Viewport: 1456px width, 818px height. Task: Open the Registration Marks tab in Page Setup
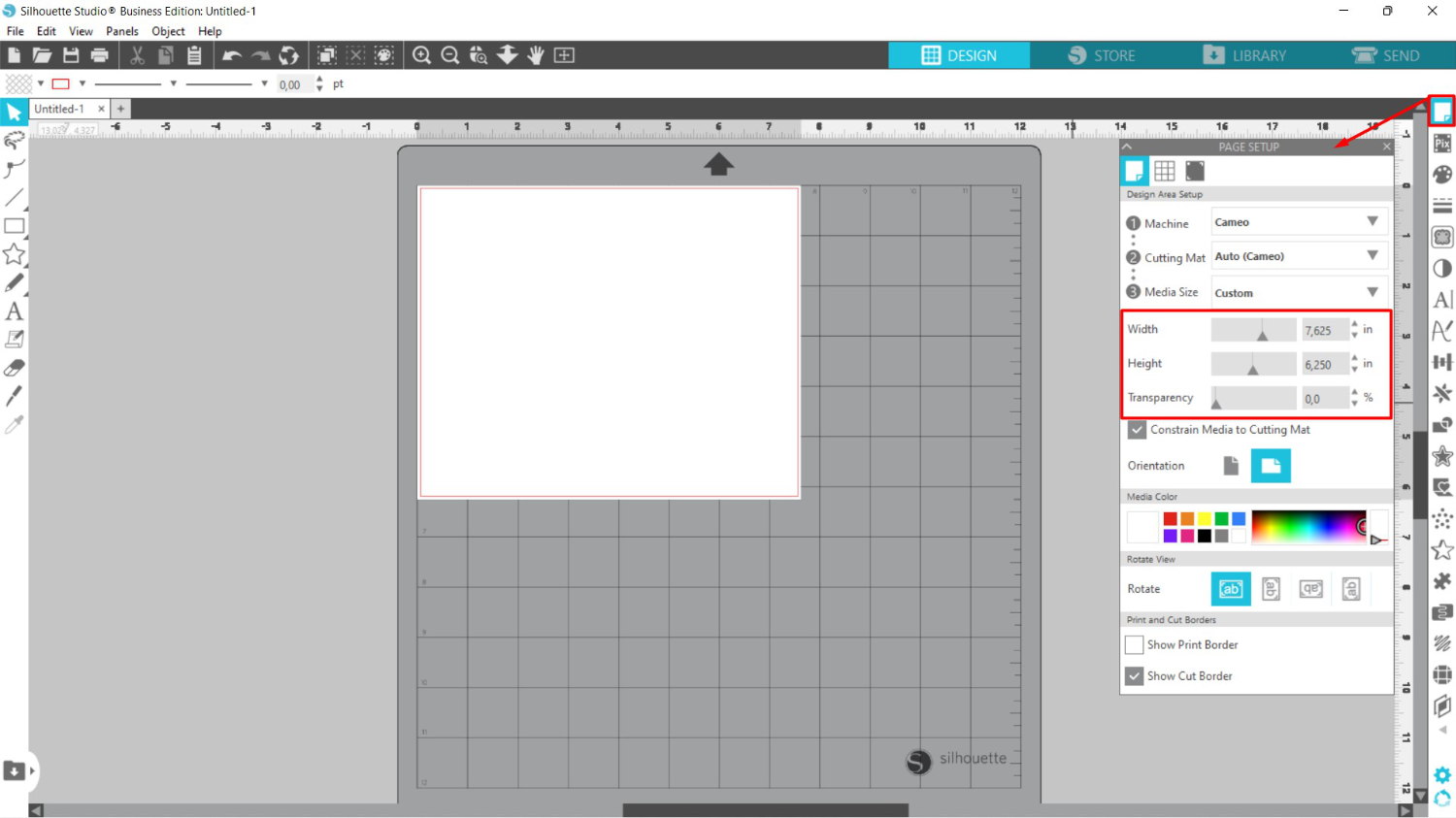pyautogui.click(x=1195, y=171)
